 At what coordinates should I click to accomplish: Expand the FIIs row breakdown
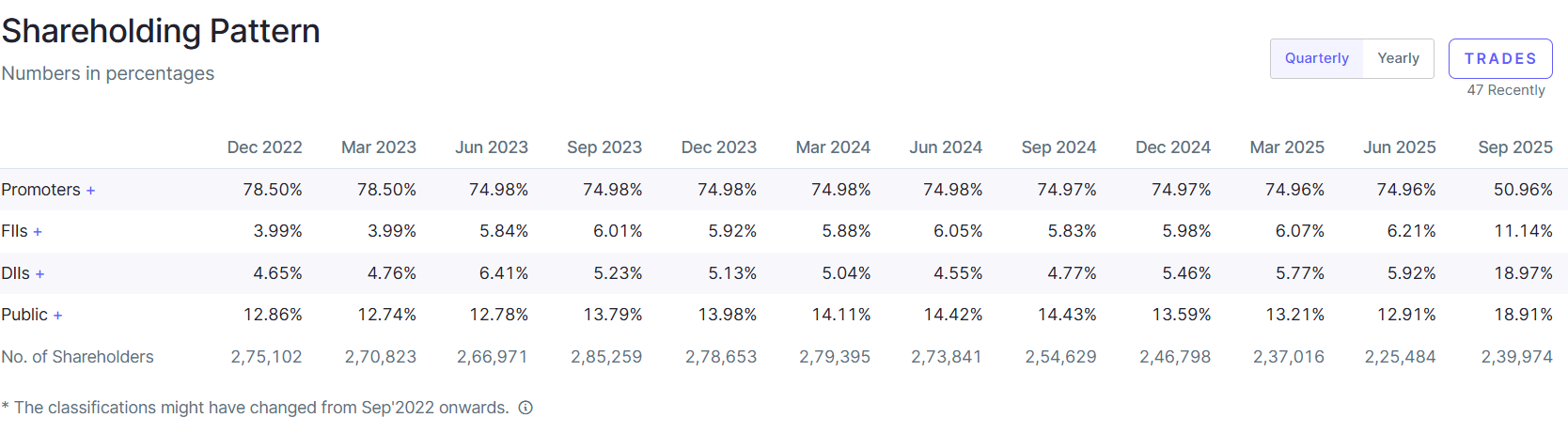(38, 232)
